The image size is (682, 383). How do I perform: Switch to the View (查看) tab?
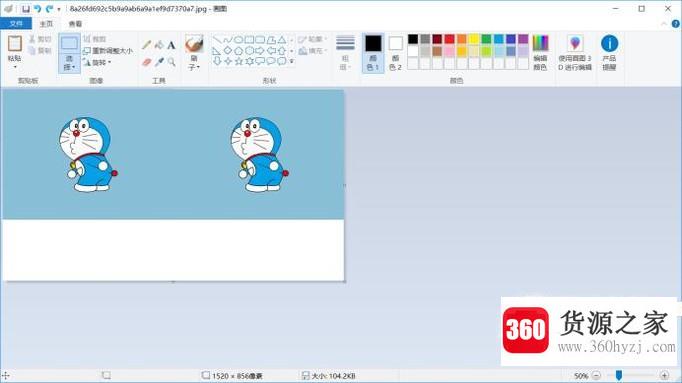click(75, 24)
